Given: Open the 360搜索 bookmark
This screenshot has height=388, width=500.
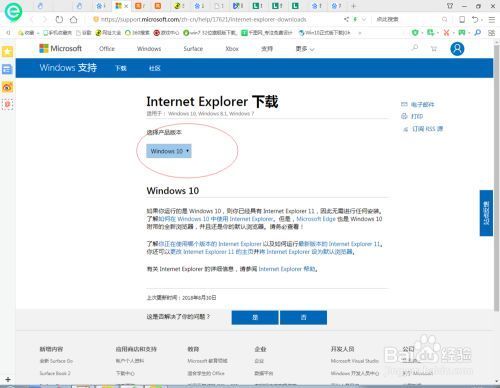Looking at the screenshot, I should [x=137, y=32].
